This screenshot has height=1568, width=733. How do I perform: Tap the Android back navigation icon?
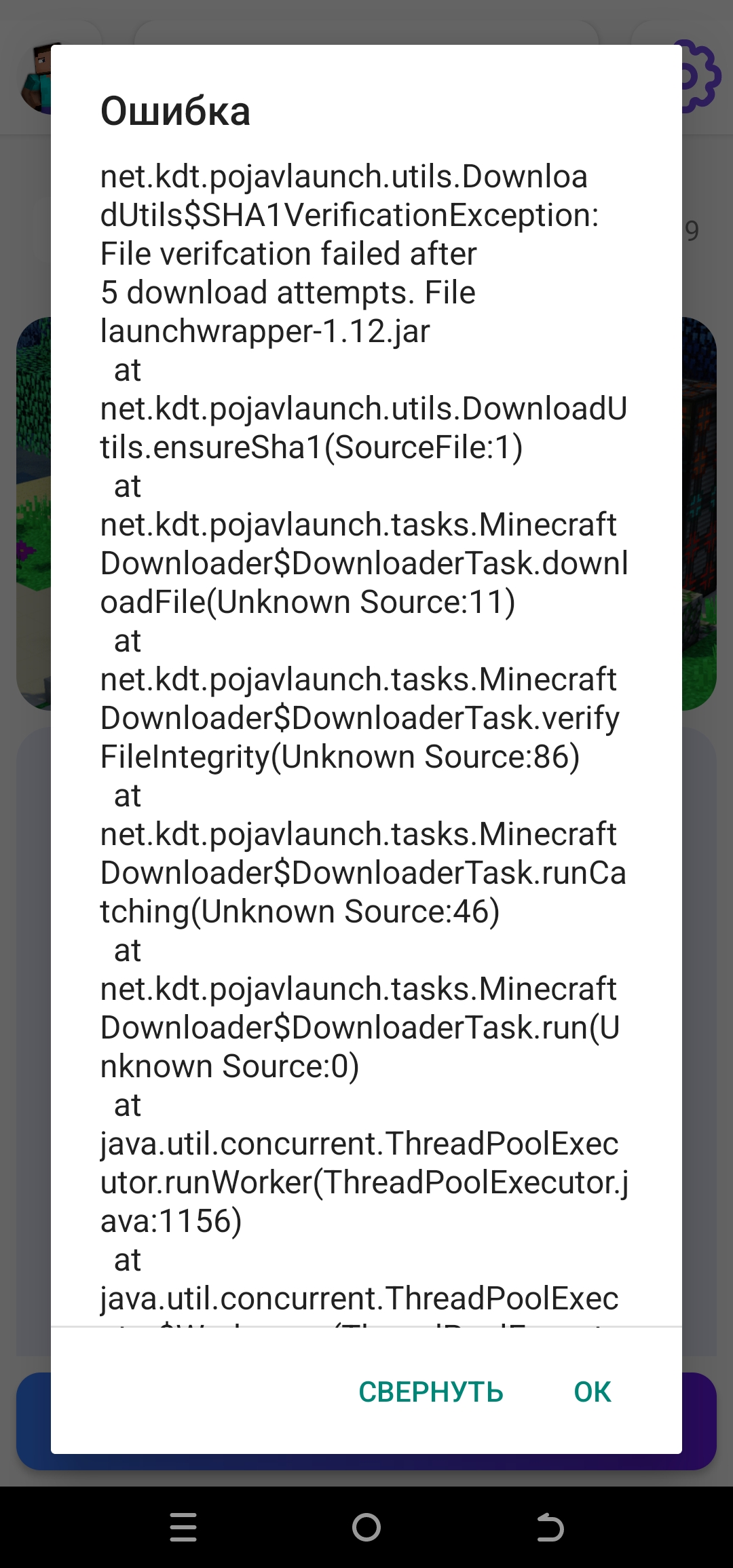coord(550,1527)
